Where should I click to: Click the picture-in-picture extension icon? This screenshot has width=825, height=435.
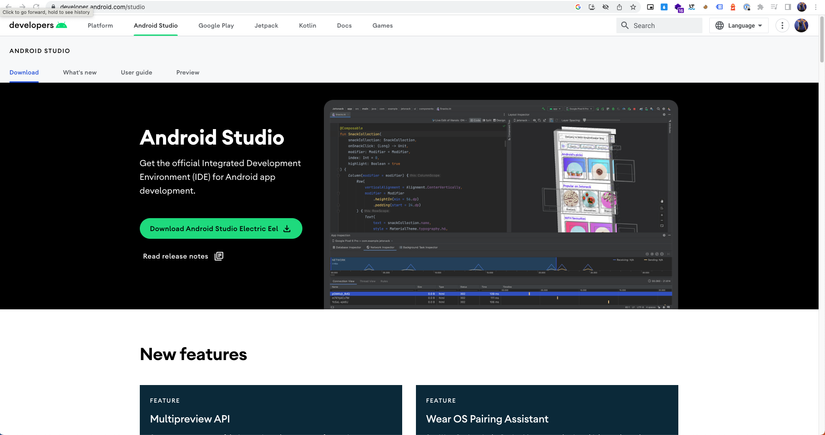pos(650,7)
